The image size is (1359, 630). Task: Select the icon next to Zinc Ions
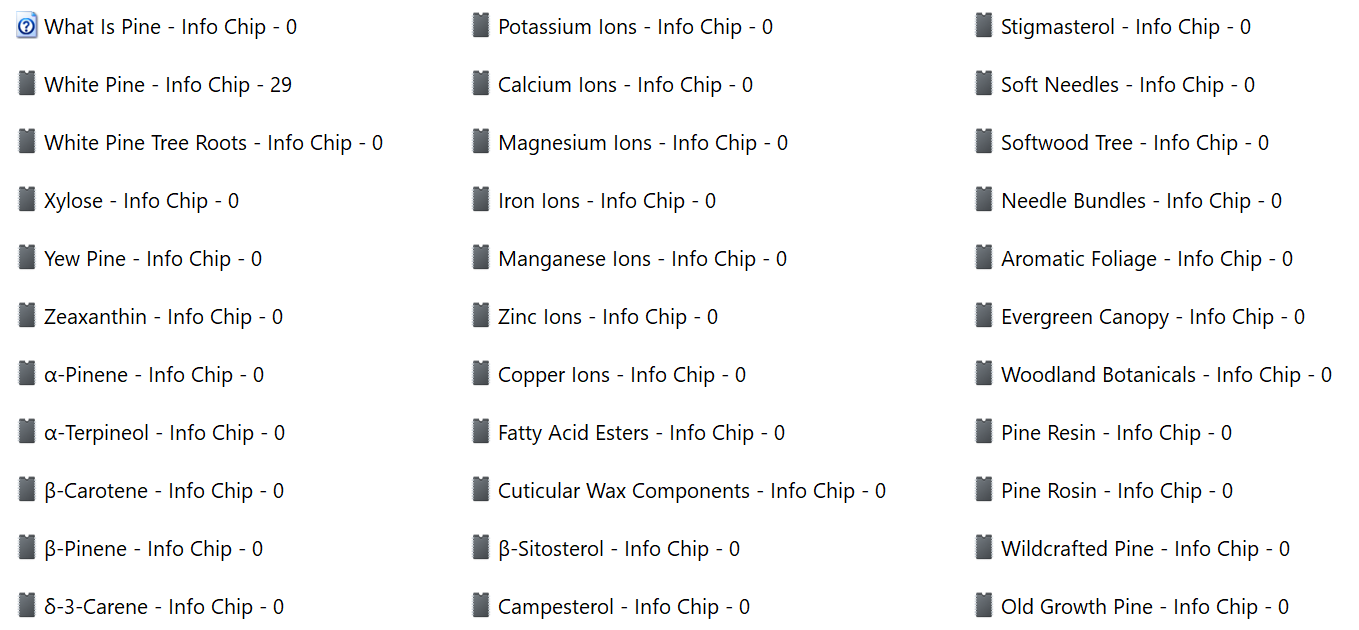(x=481, y=316)
